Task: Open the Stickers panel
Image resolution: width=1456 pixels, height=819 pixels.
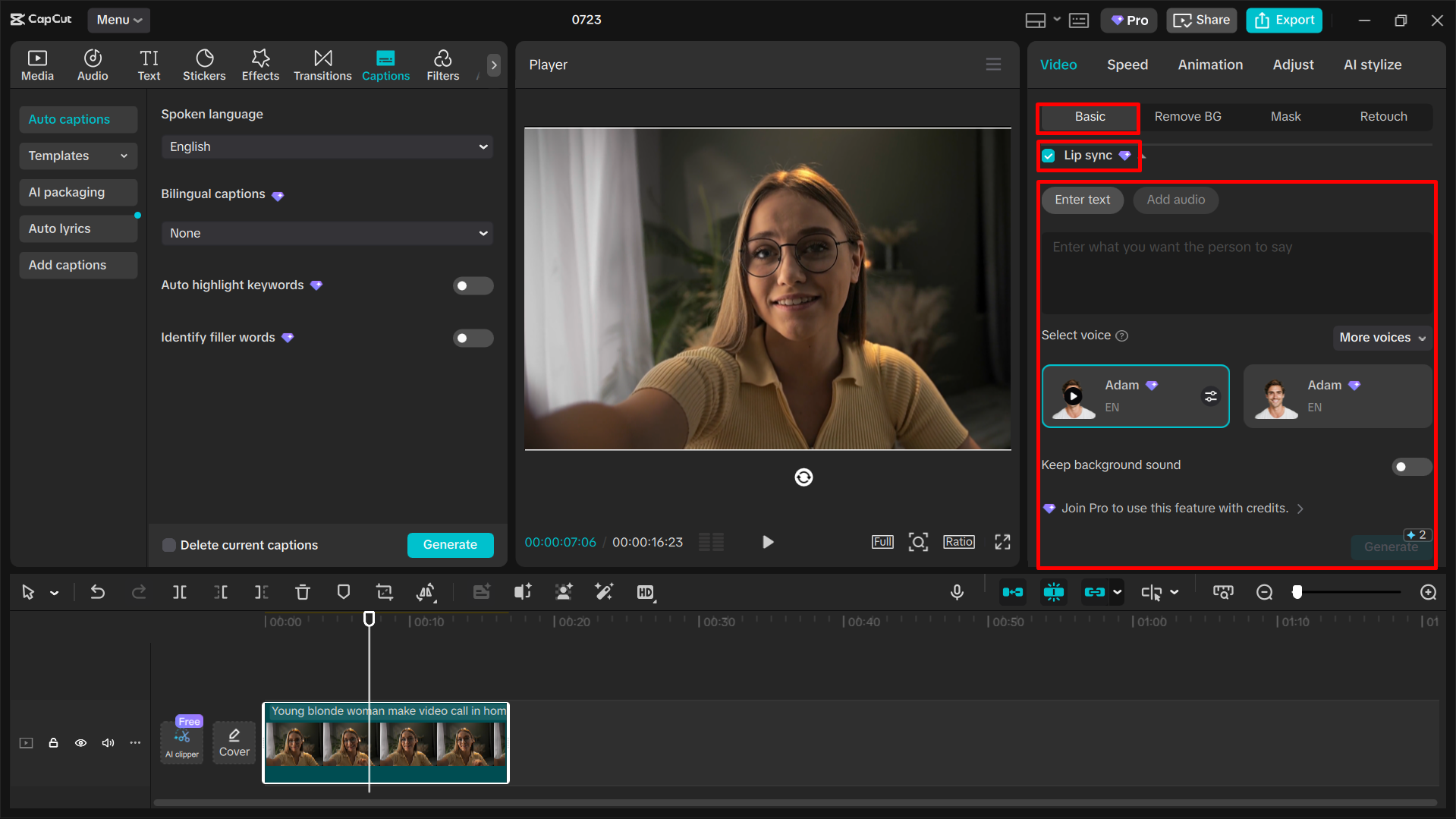Action: coord(203,65)
